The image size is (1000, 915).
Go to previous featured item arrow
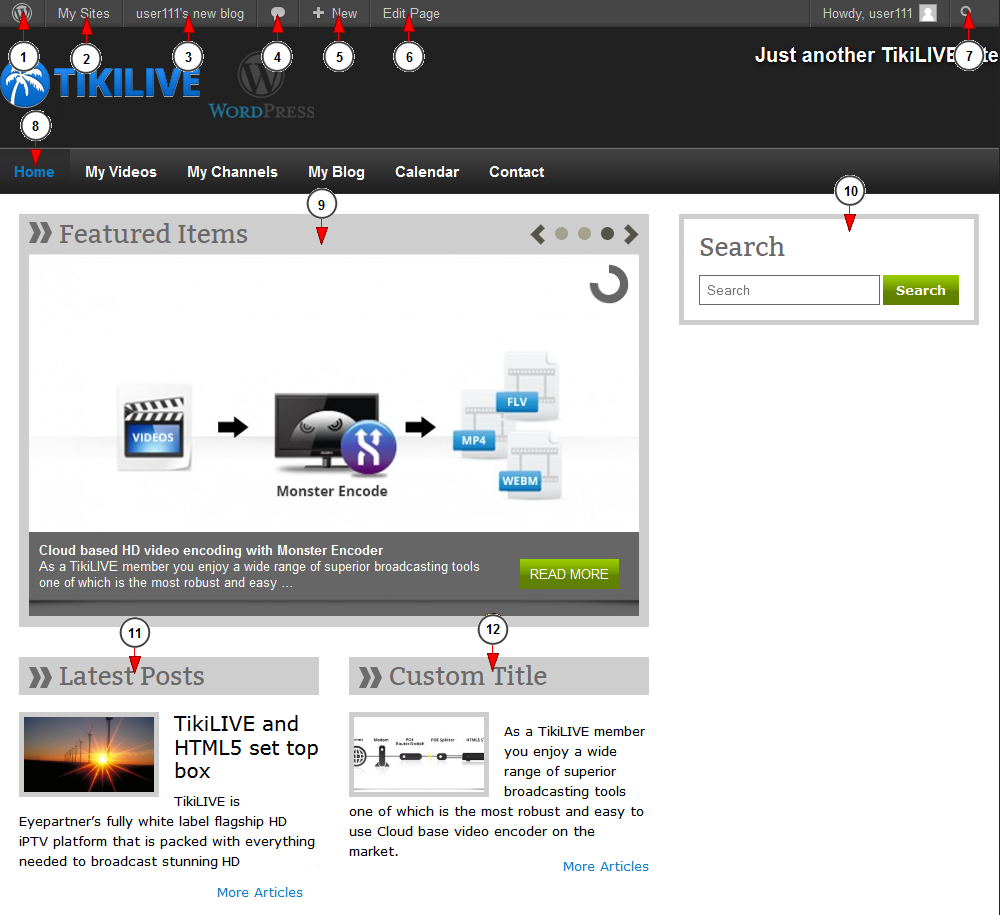(538, 234)
